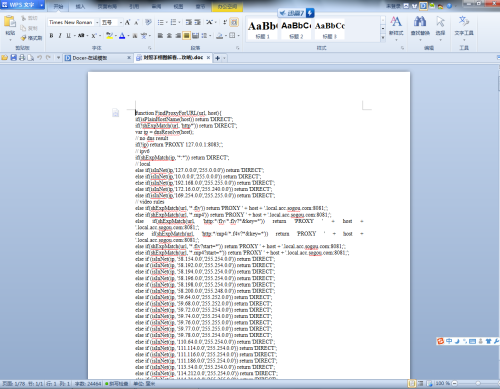The image size is (500, 389).
Task: Click the character shading icon
Action: (x=135, y=35)
